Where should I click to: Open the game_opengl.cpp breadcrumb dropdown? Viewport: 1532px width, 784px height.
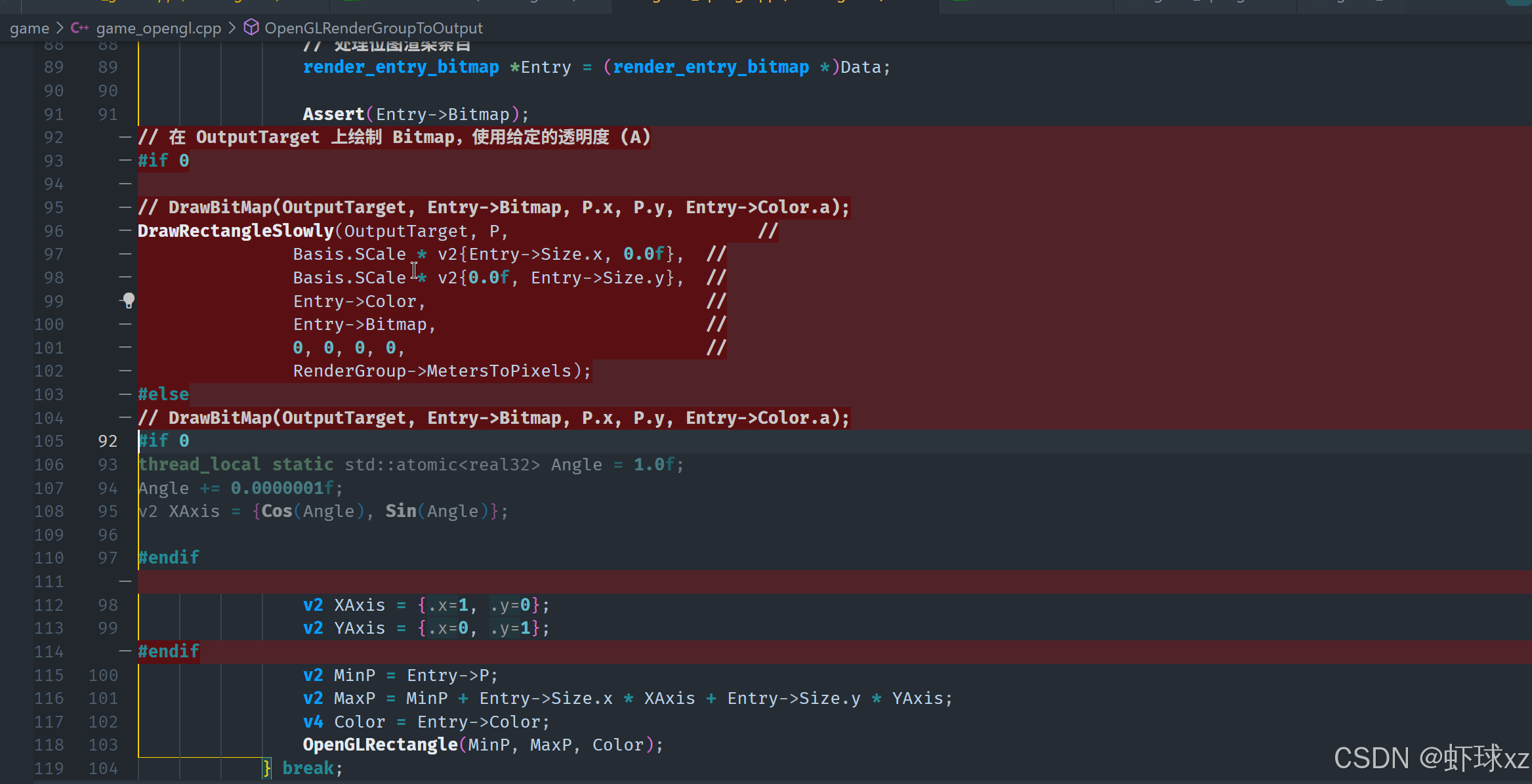(x=158, y=28)
